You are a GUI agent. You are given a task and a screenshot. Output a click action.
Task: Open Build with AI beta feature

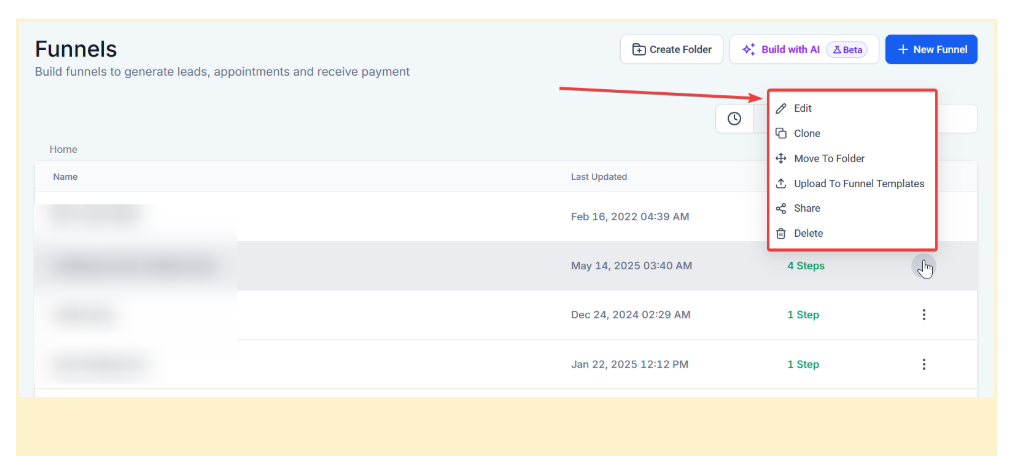point(803,49)
